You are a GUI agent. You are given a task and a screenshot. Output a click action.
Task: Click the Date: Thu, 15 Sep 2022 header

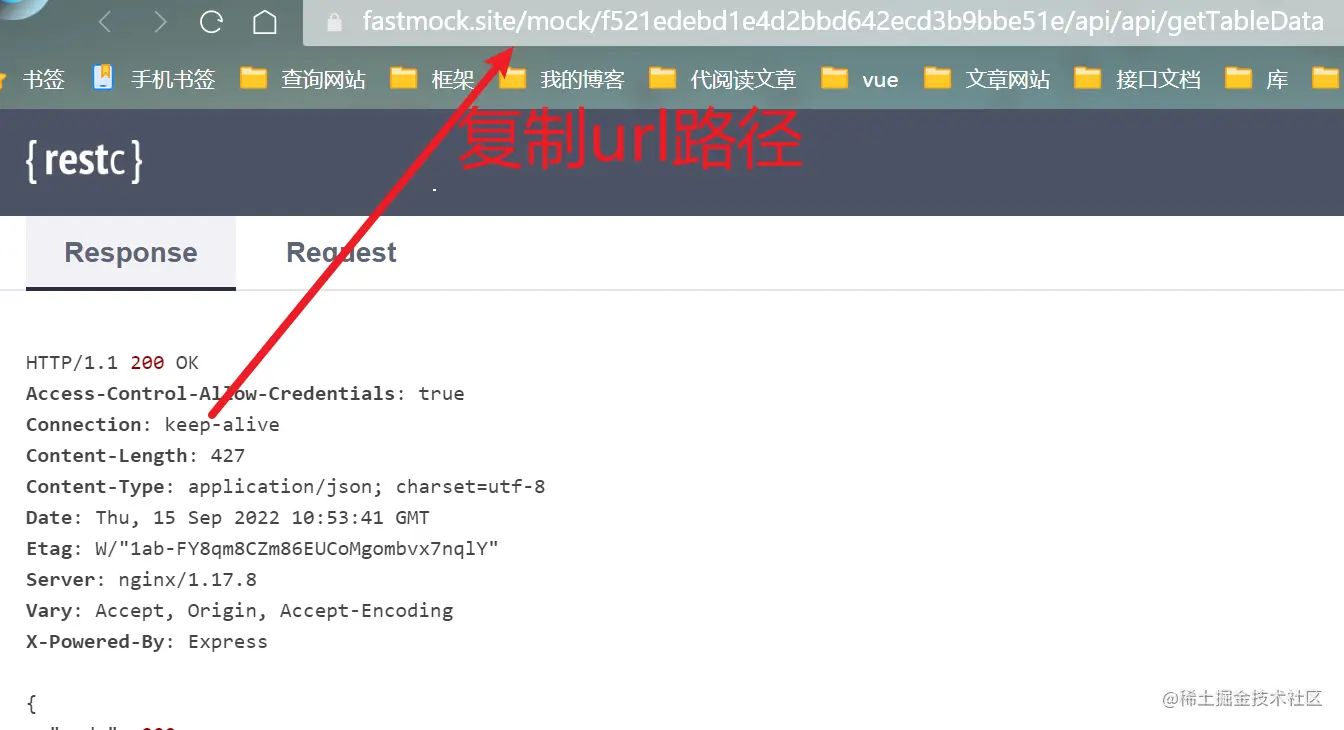(x=227, y=518)
